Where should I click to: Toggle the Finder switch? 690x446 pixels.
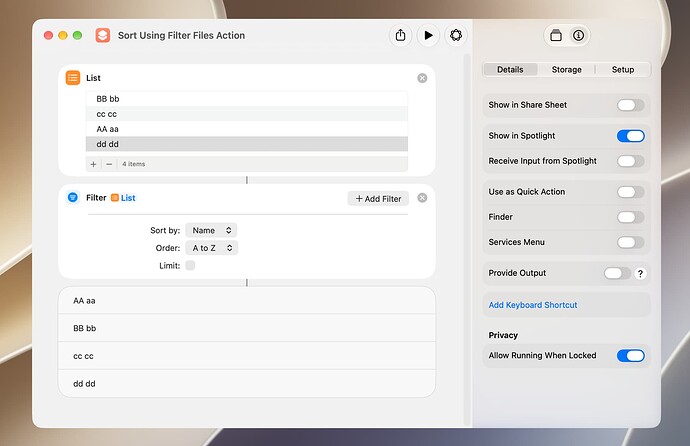(631, 217)
